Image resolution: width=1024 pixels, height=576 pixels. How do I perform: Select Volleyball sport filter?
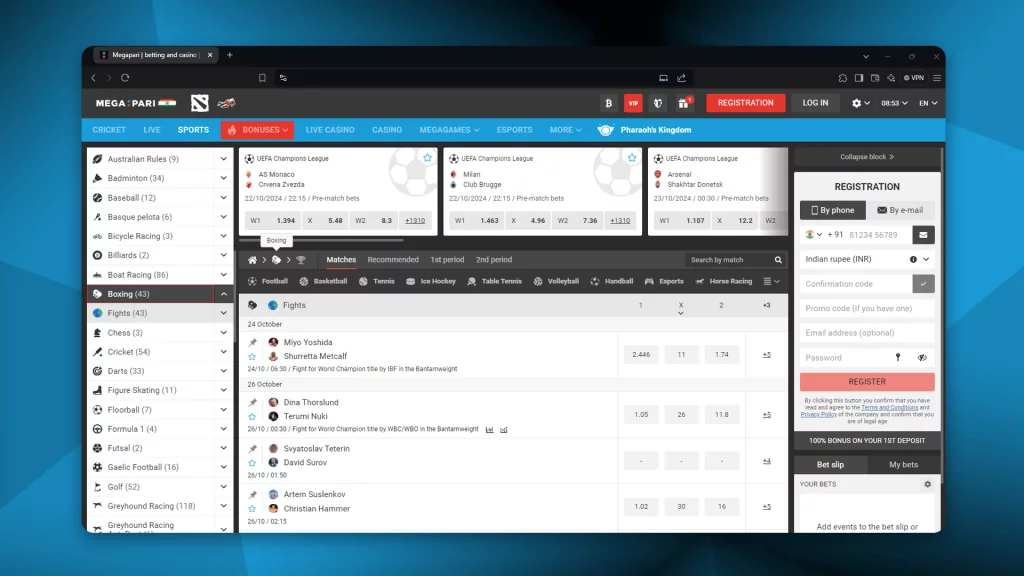(x=556, y=281)
